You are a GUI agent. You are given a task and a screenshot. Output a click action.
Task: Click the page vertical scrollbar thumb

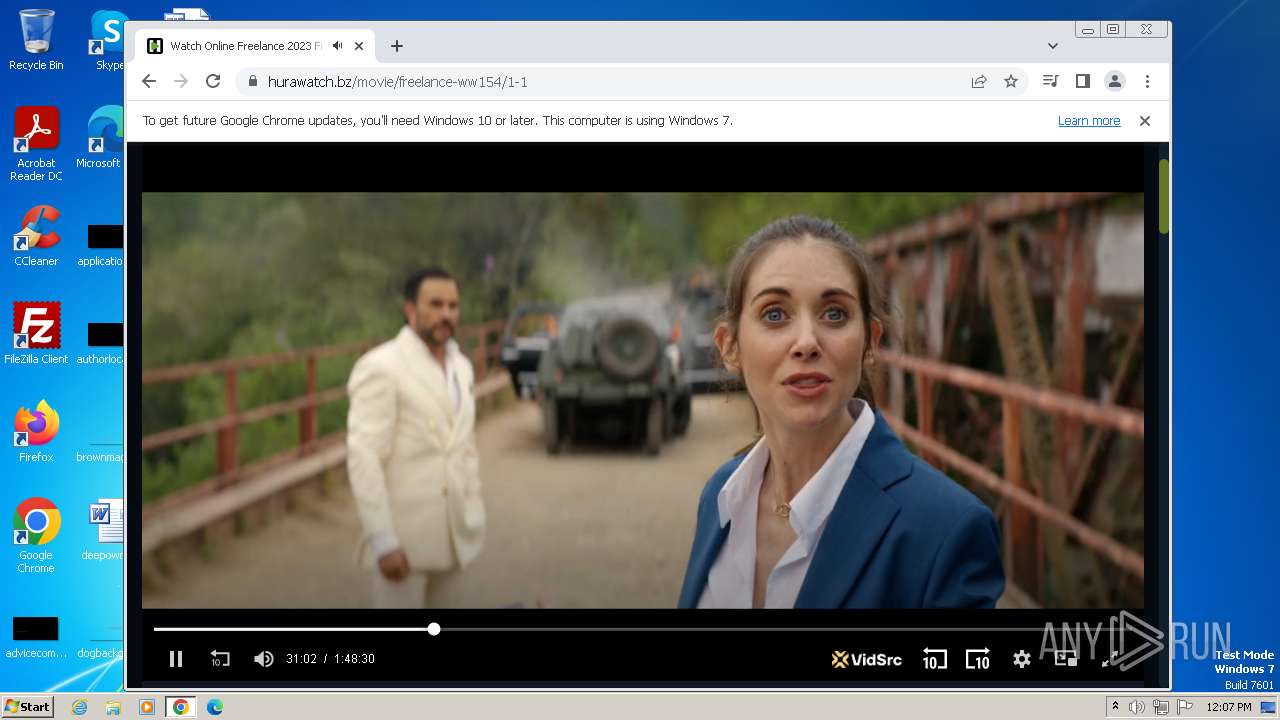(x=1164, y=196)
